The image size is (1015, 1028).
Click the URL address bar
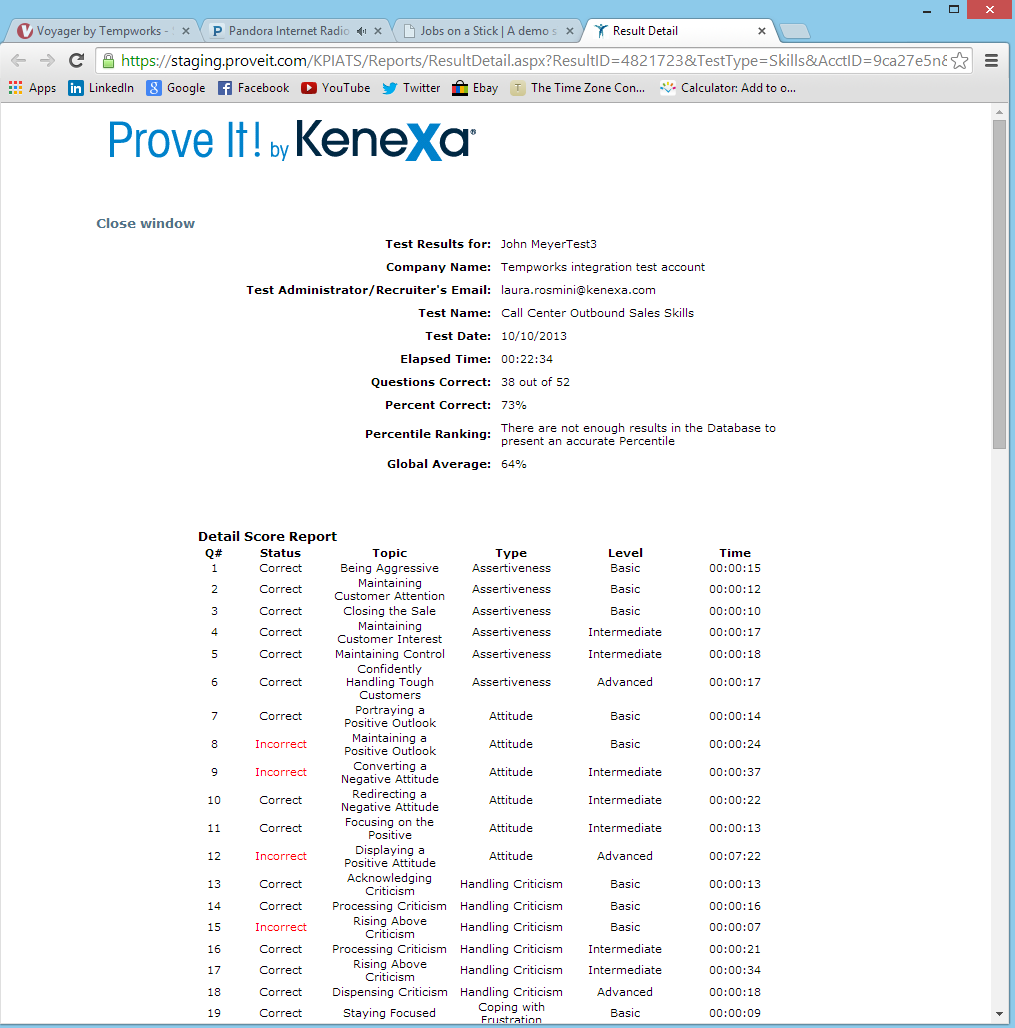(x=533, y=61)
